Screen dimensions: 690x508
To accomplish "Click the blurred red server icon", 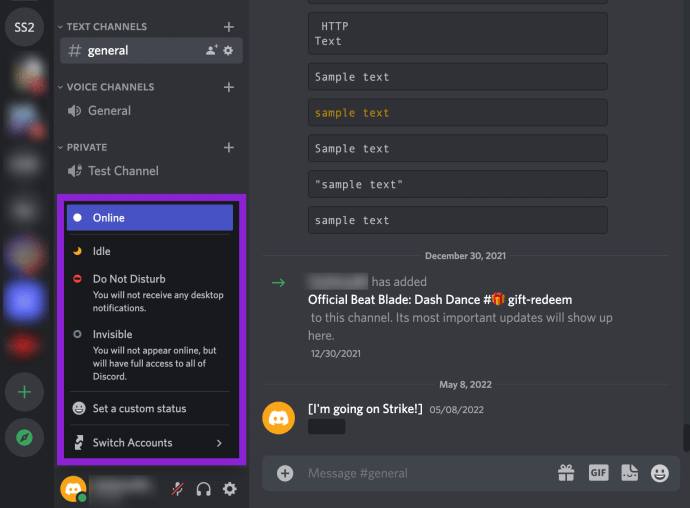I will pos(24,346).
